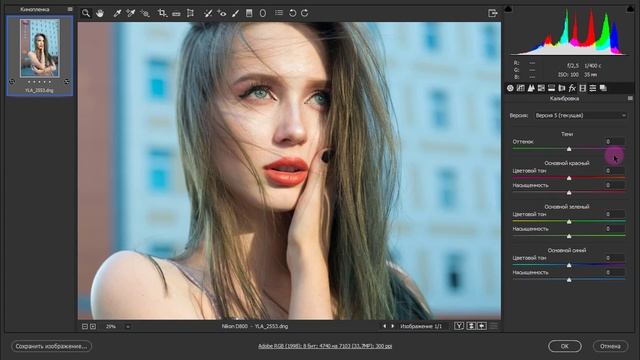640x360 pixels.
Task: Open the Snapshots panel tab
Action: pos(603,88)
